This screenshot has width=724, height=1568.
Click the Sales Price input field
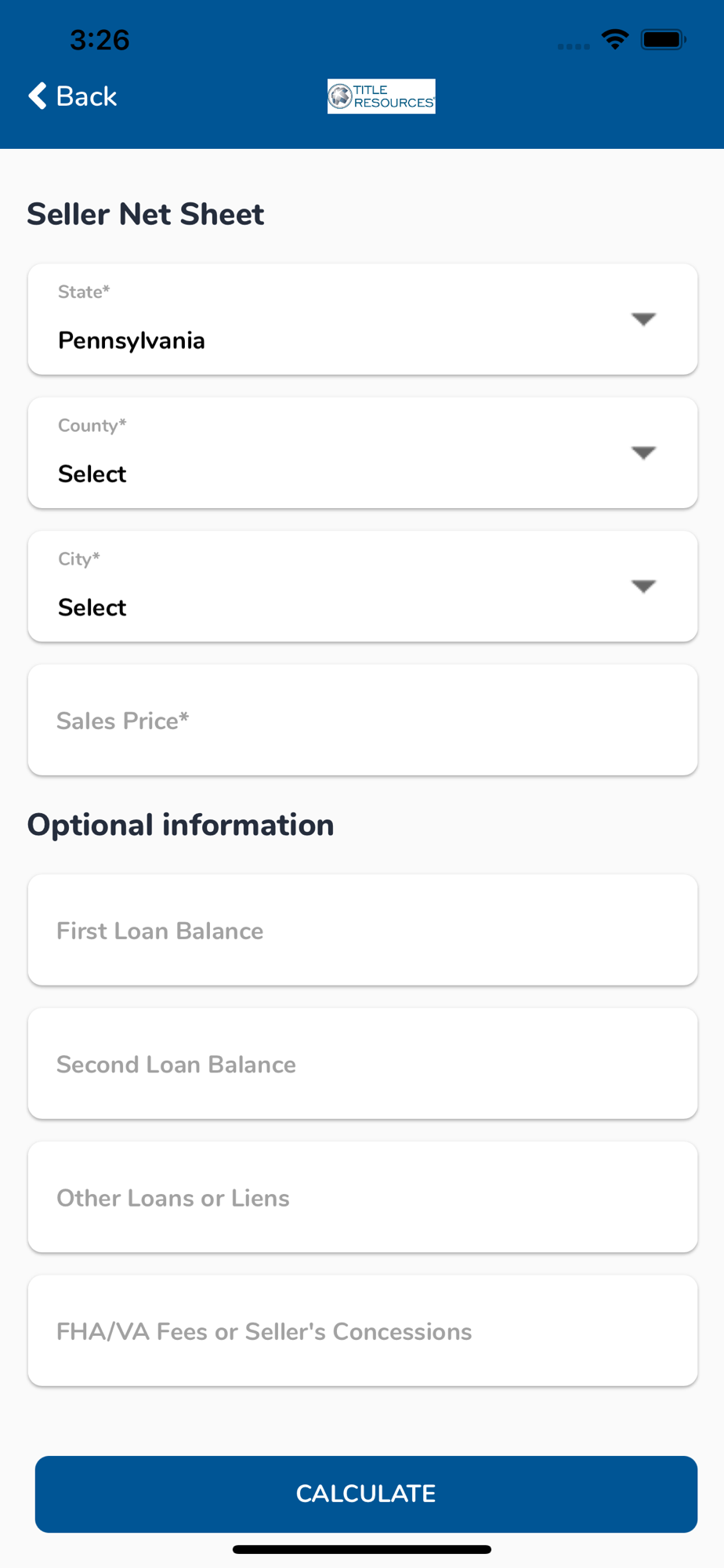pyautogui.click(x=363, y=720)
